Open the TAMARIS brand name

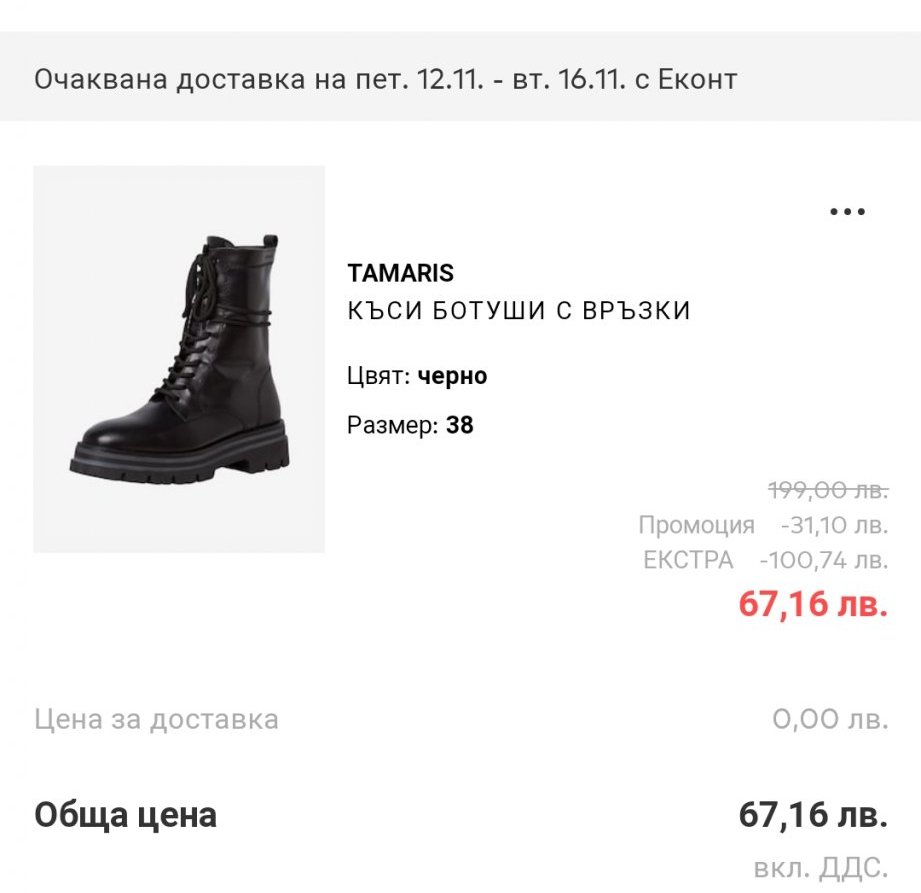coord(400,273)
